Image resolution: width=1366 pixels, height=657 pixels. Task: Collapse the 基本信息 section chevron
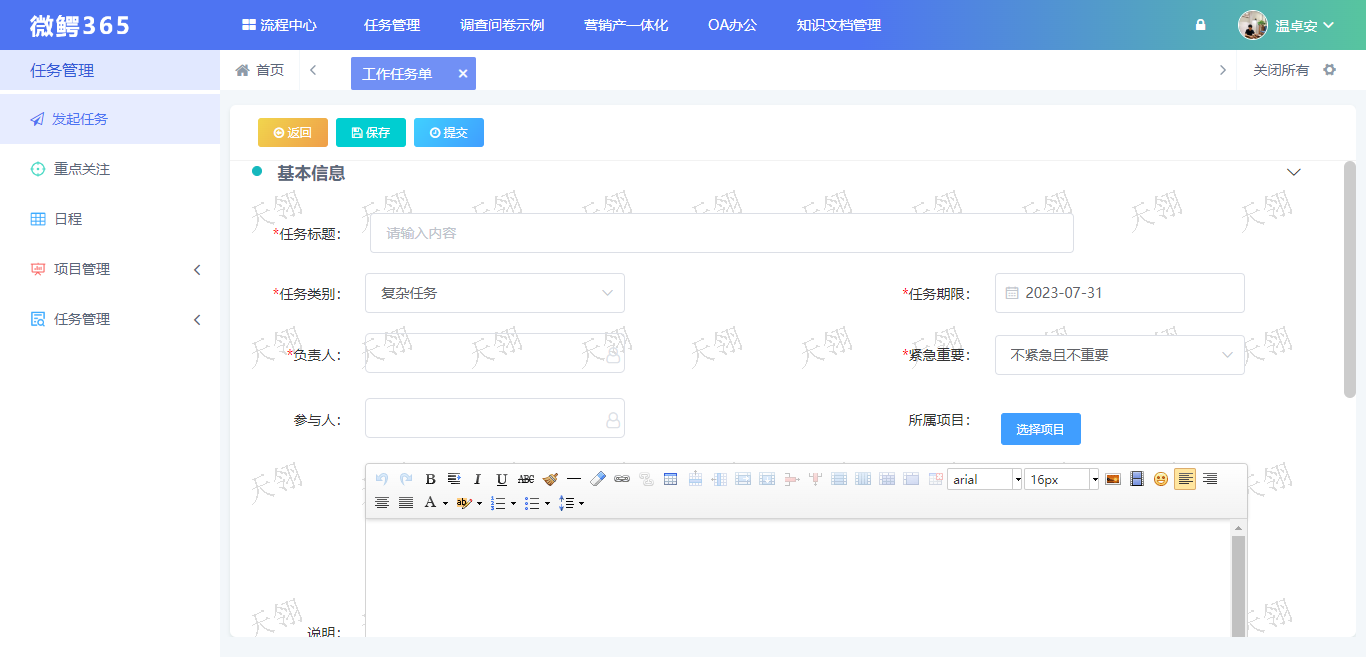coord(1294,171)
